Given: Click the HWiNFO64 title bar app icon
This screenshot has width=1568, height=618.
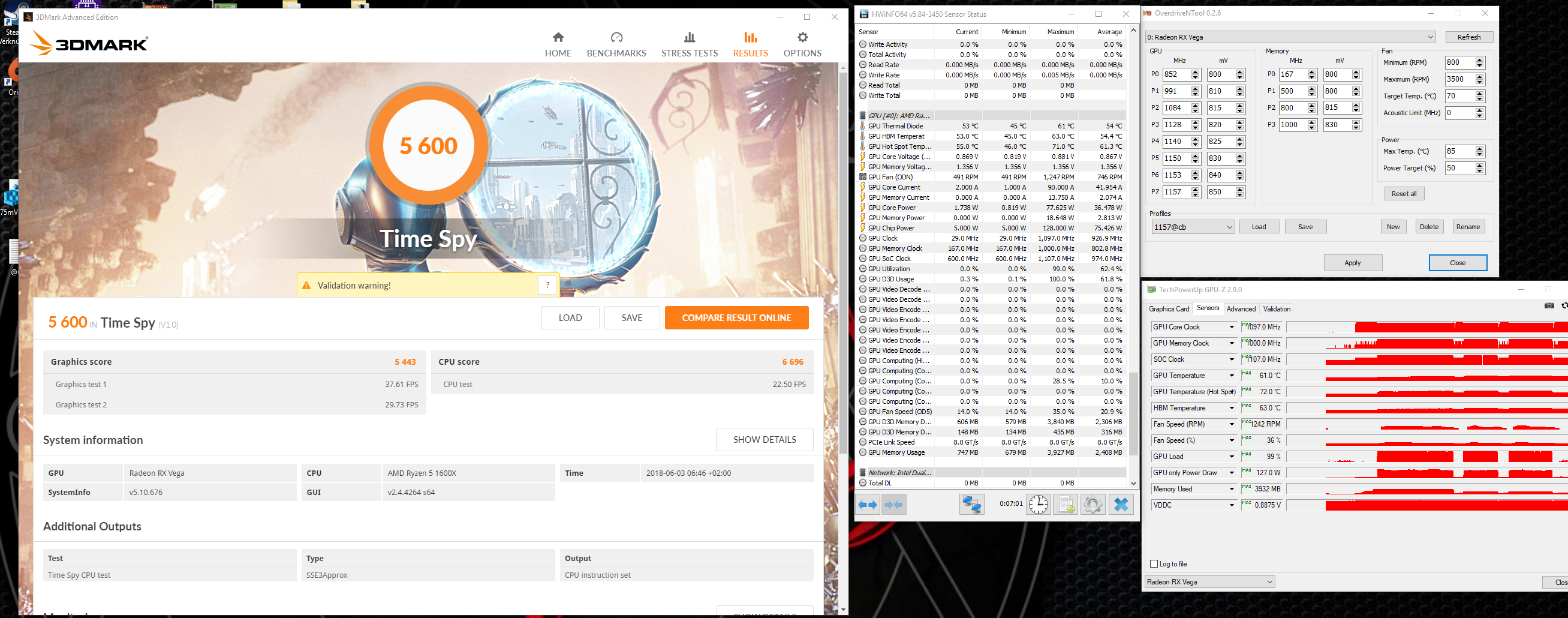Looking at the screenshot, I should coord(863,14).
